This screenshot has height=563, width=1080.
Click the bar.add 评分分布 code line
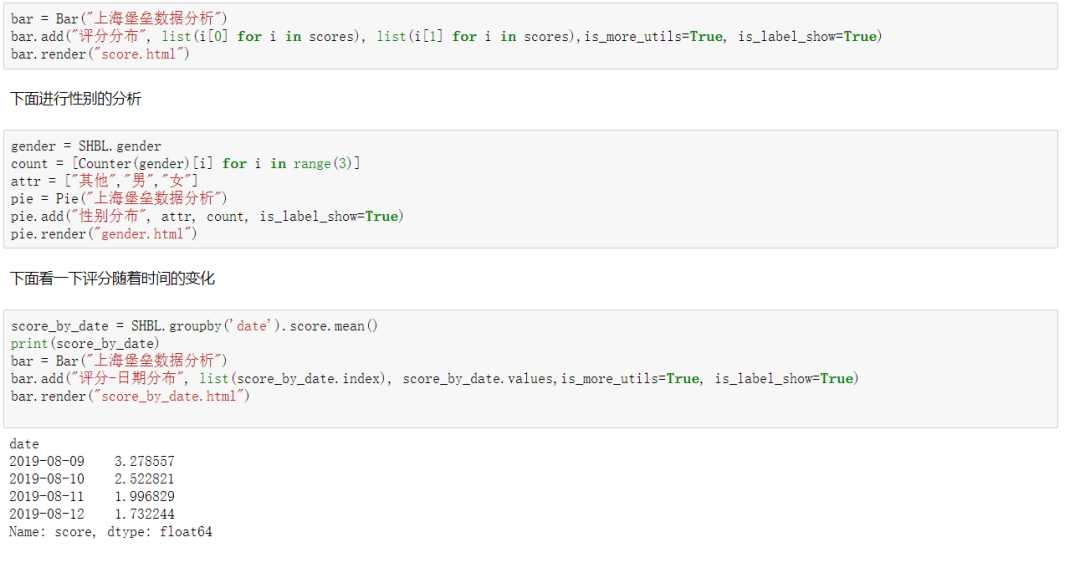tap(446, 36)
